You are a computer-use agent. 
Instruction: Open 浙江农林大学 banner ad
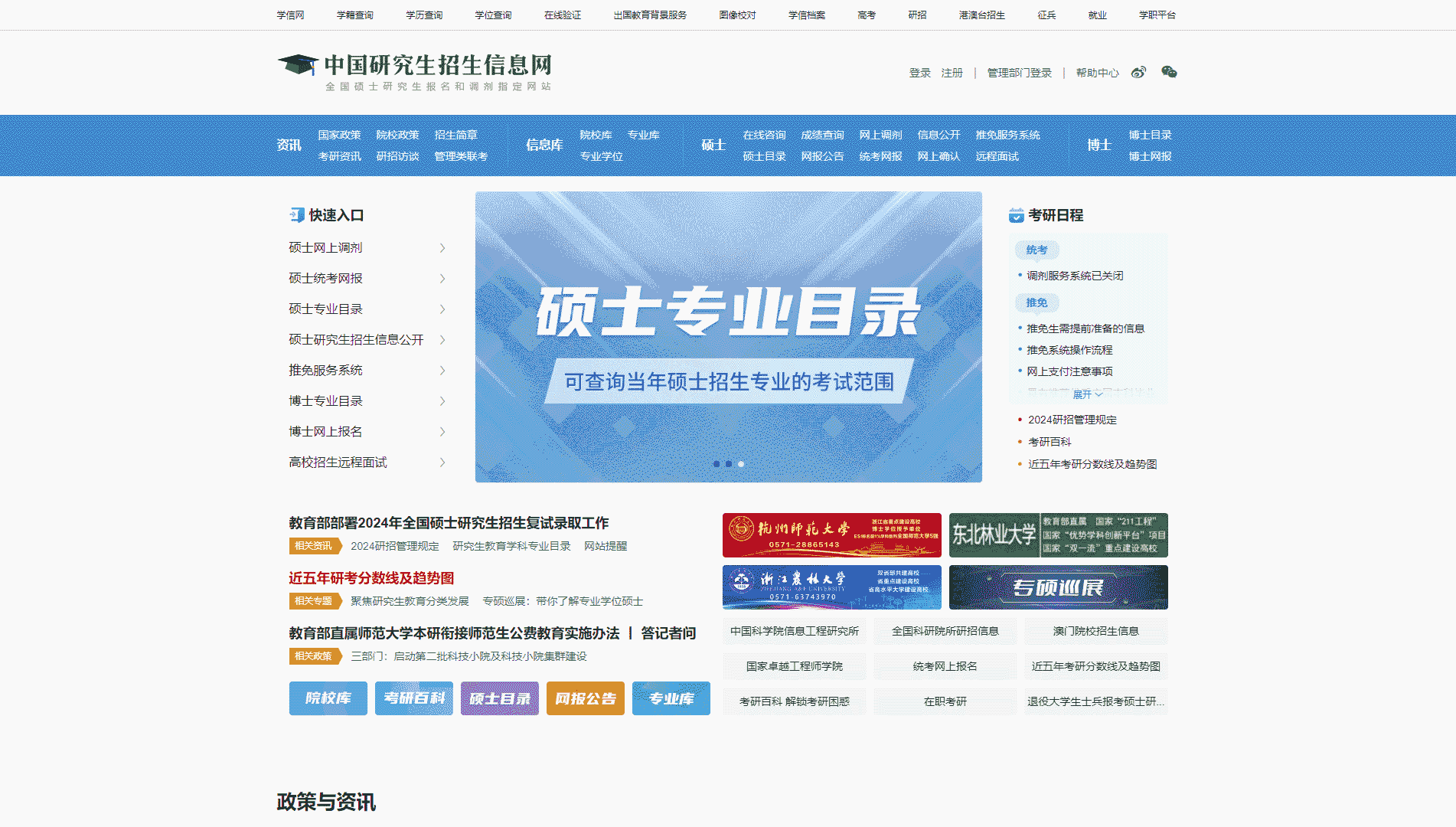click(x=832, y=587)
